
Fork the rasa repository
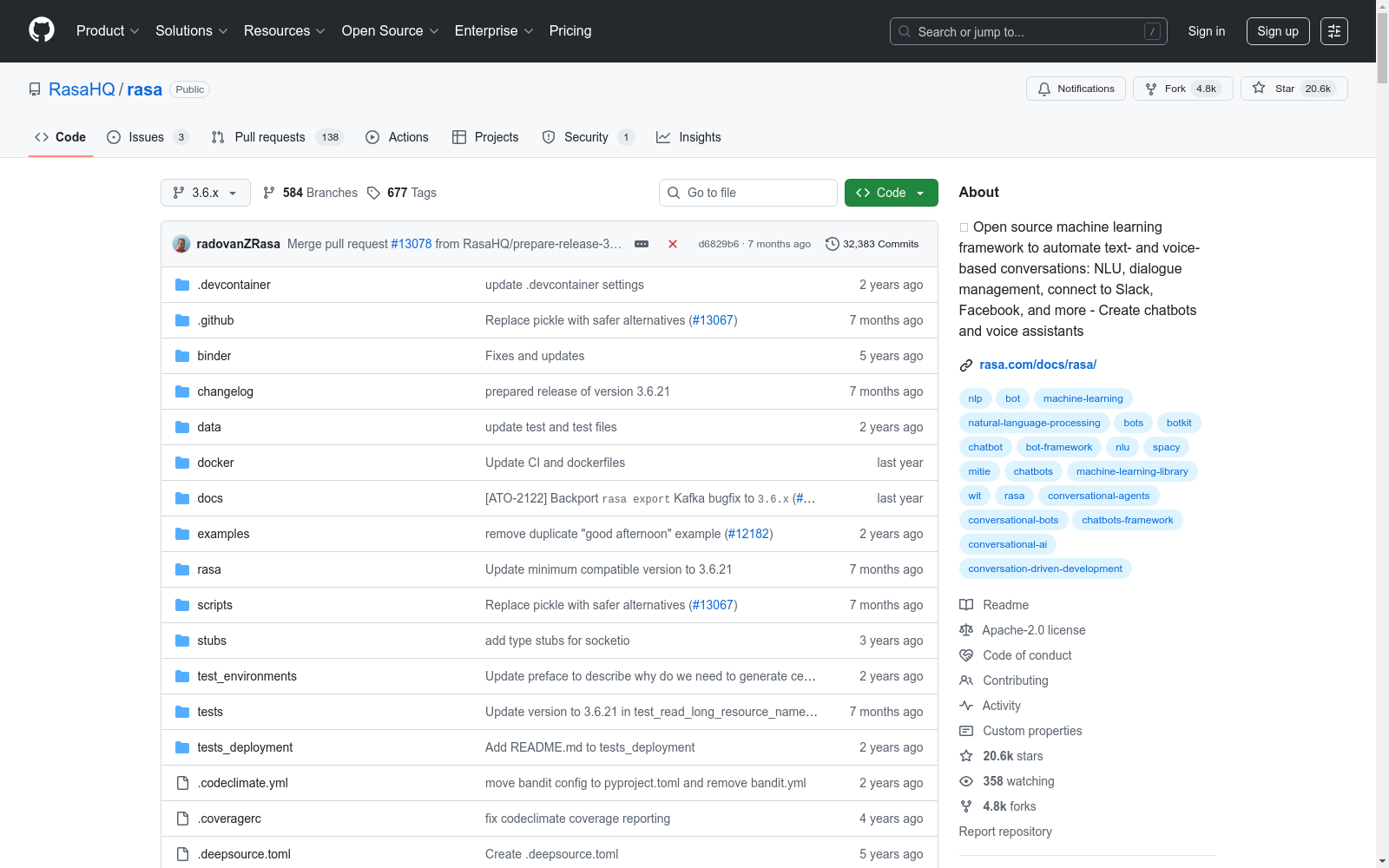(1182, 89)
